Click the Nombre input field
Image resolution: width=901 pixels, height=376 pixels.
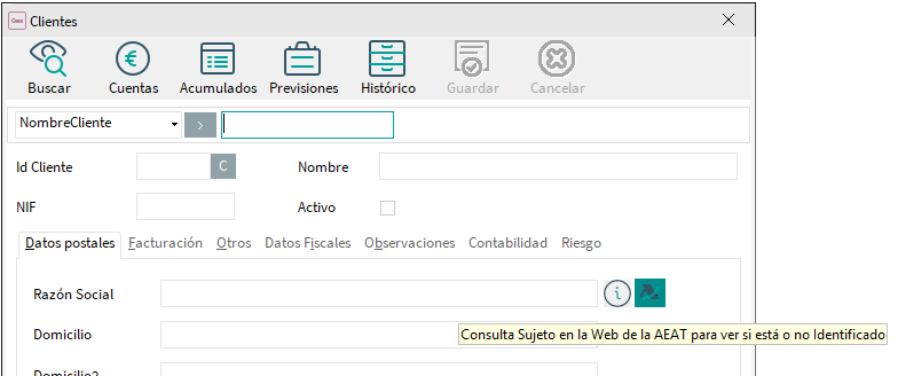coord(558,167)
